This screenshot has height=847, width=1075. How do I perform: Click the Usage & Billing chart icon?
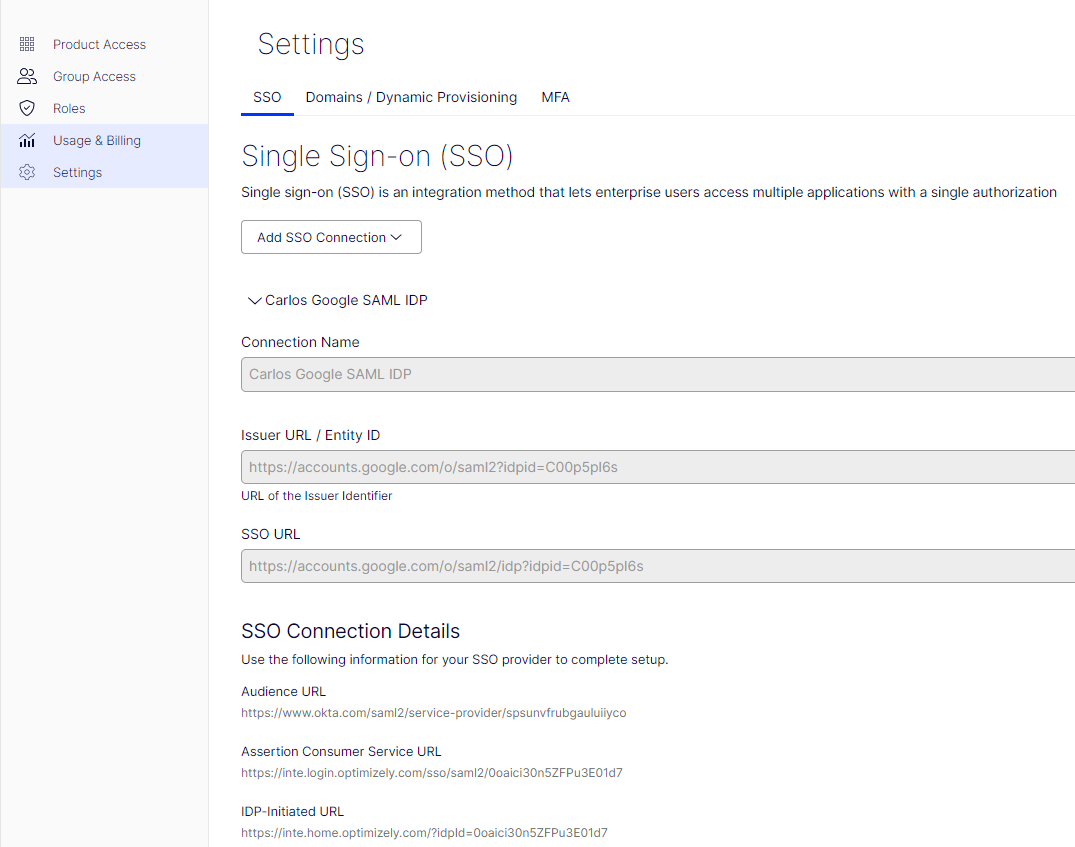27,140
